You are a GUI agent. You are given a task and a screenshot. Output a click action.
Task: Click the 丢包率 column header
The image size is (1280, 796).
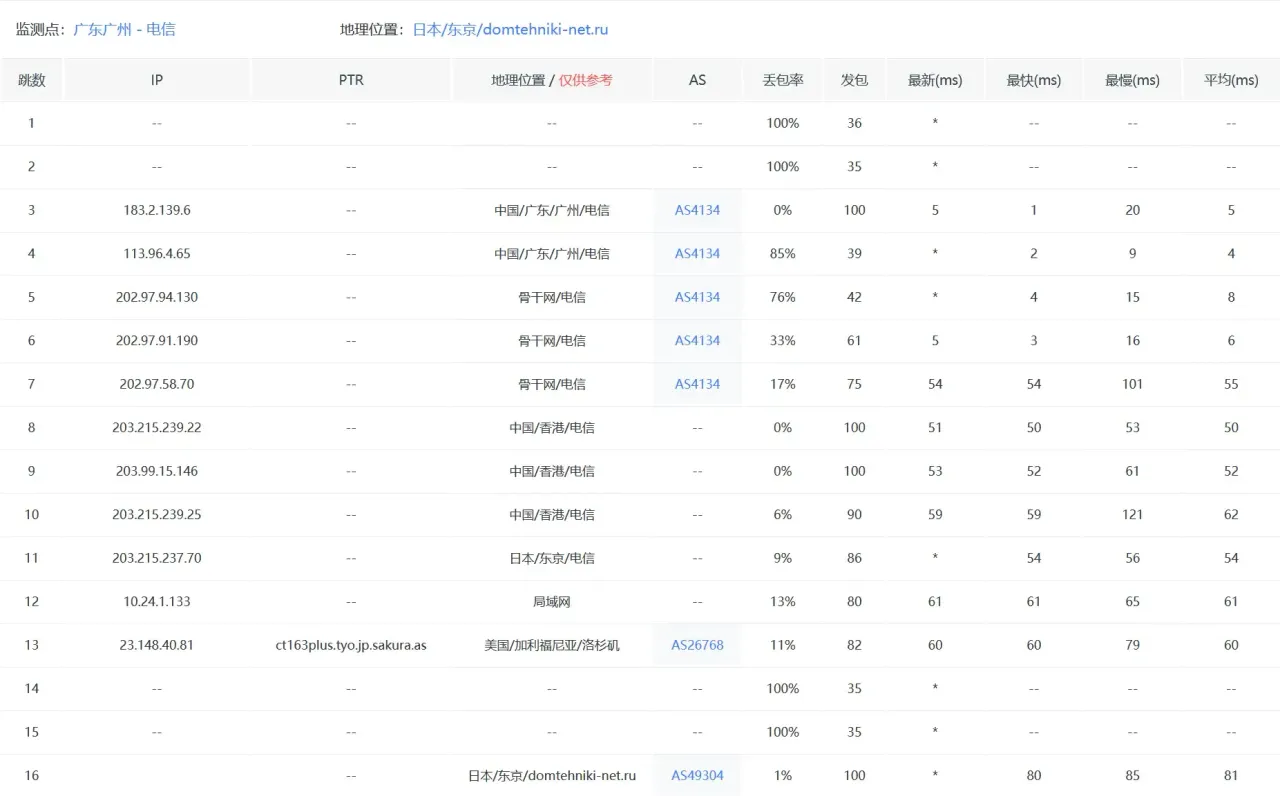tap(783, 80)
